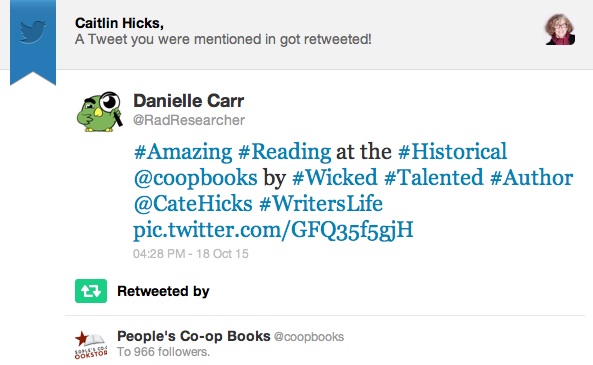Viewport: 593px width, 365px height.
Task: Follow the #Historical hashtag link
Action: tap(452, 151)
